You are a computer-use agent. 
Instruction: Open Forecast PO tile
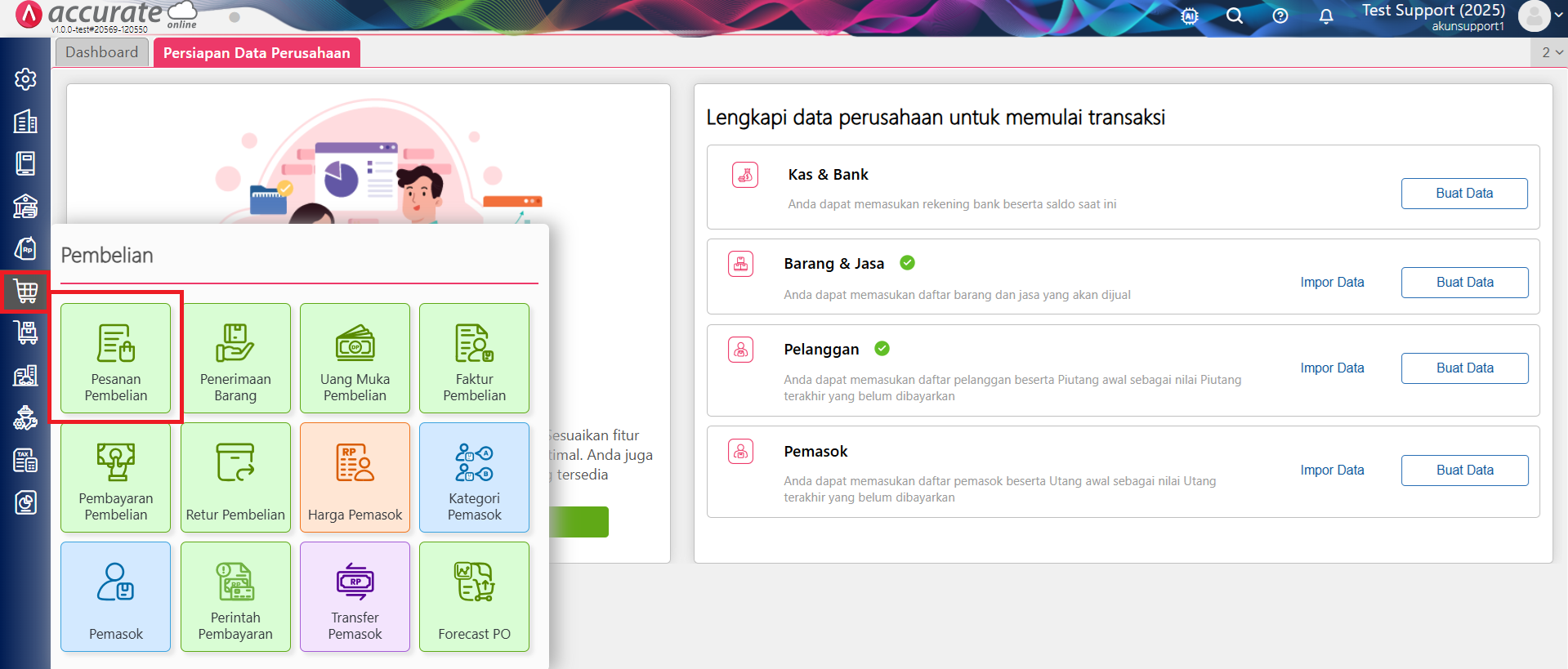474,596
